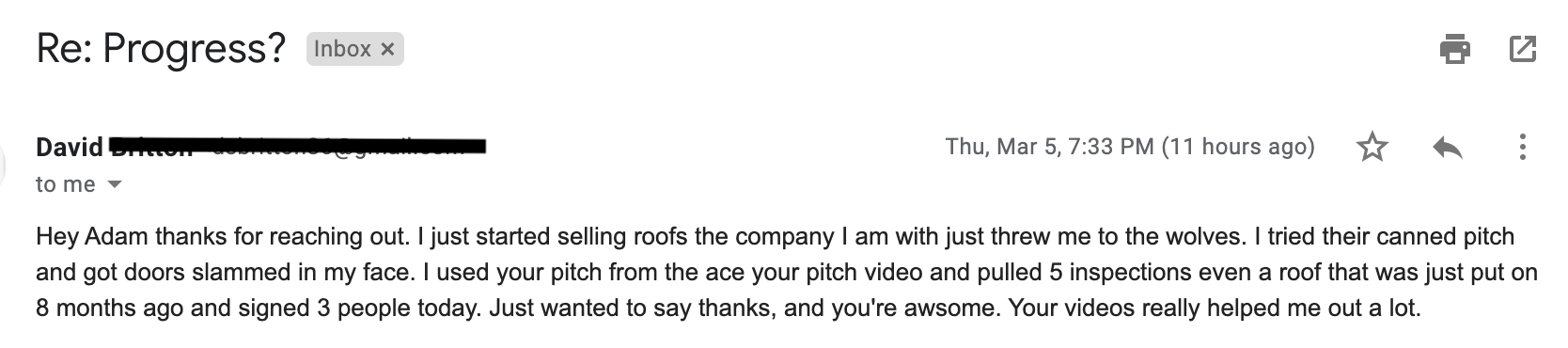Reply to David using the arrow icon
This screenshot has height=348, width=1568.
point(1448,147)
